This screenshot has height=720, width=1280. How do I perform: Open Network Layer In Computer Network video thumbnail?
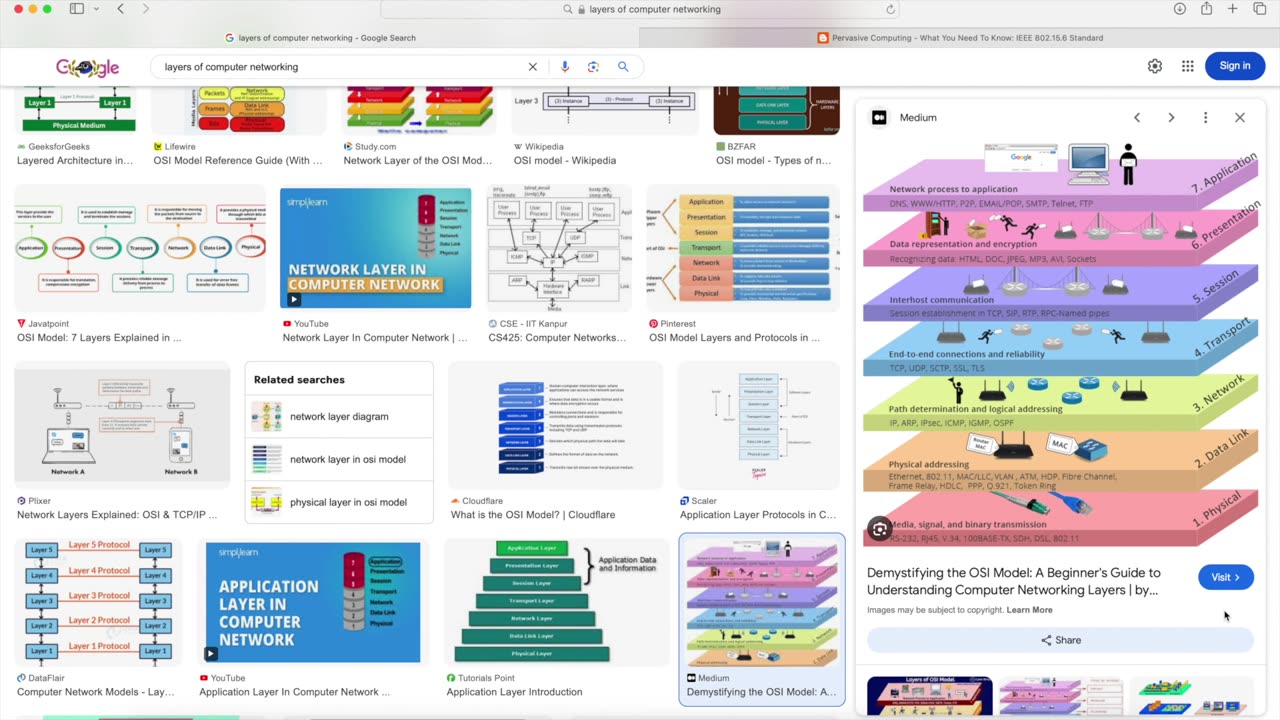(x=375, y=248)
